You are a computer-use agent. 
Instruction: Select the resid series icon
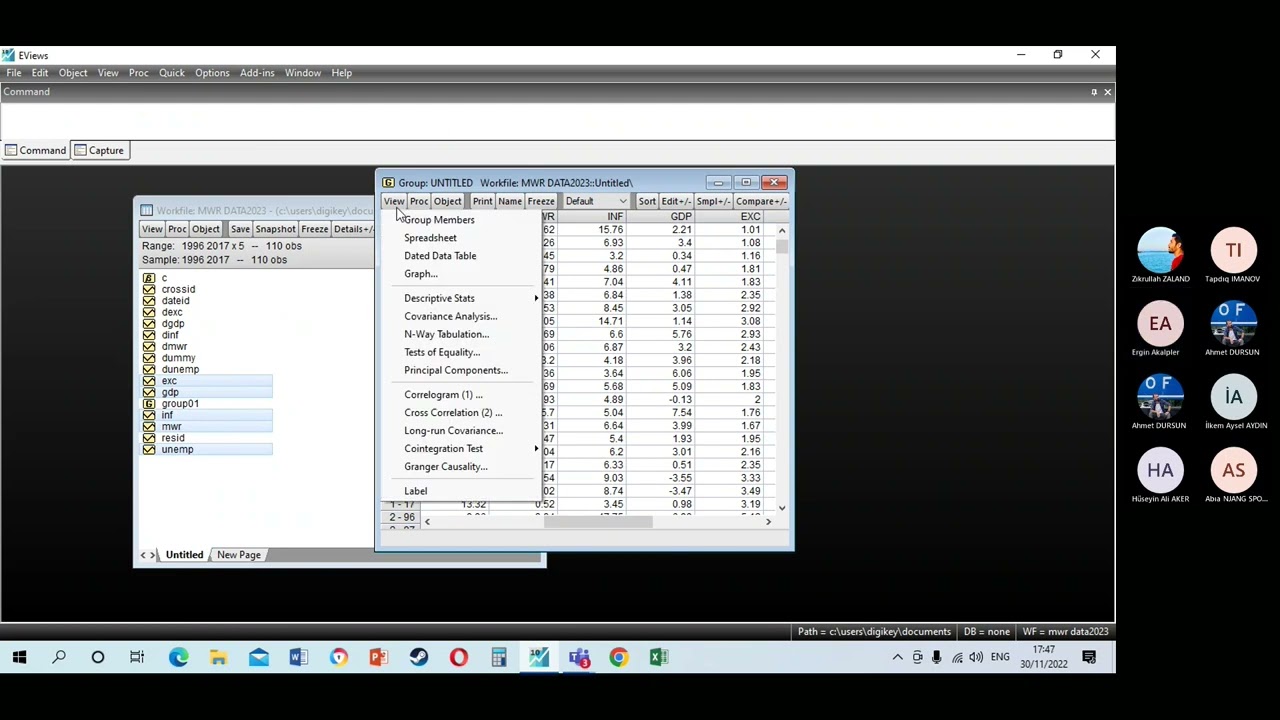point(149,438)
